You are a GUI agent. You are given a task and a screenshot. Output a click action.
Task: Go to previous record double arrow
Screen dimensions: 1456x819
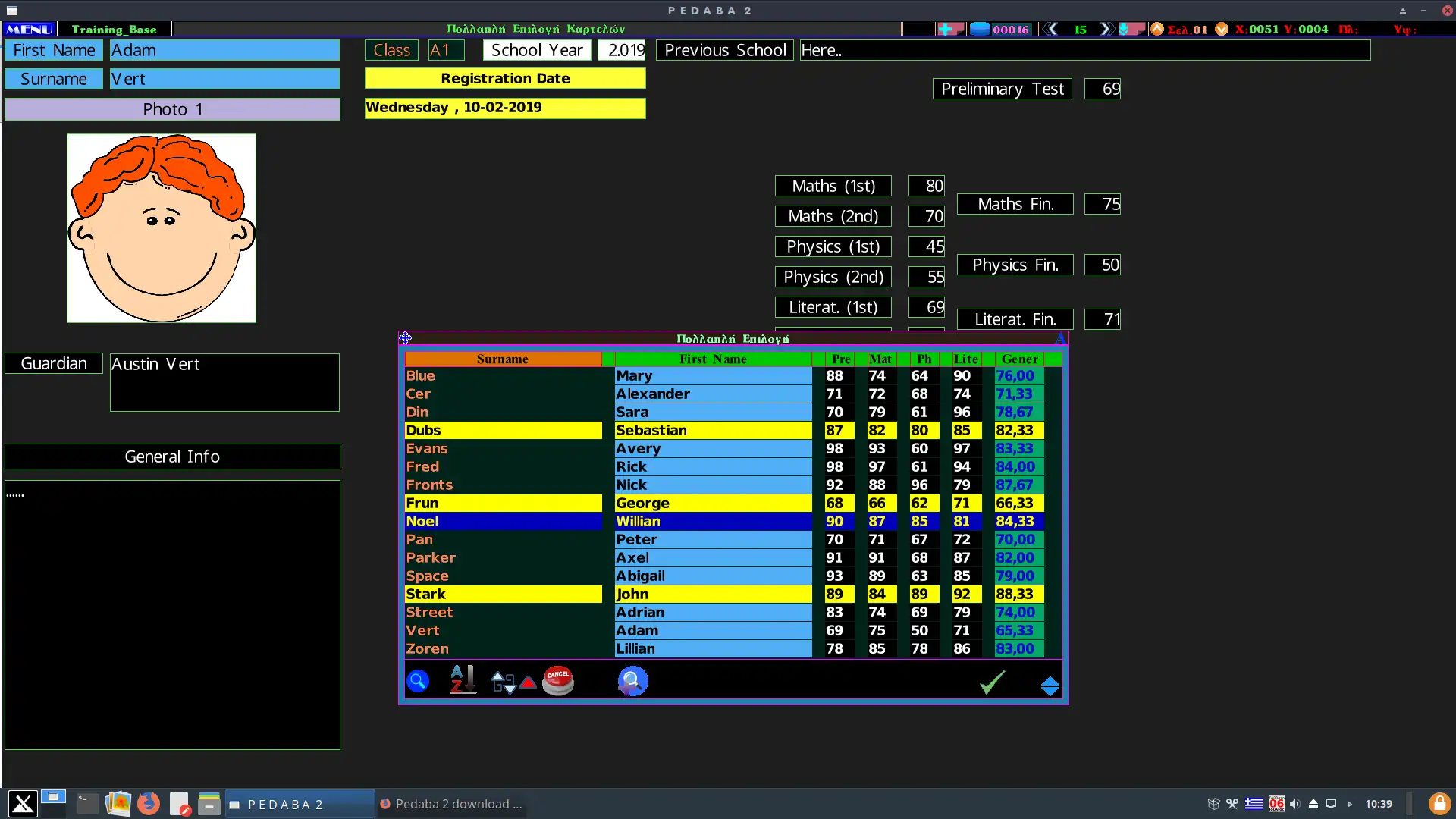pyautogui.click(x=1050, y=29)
